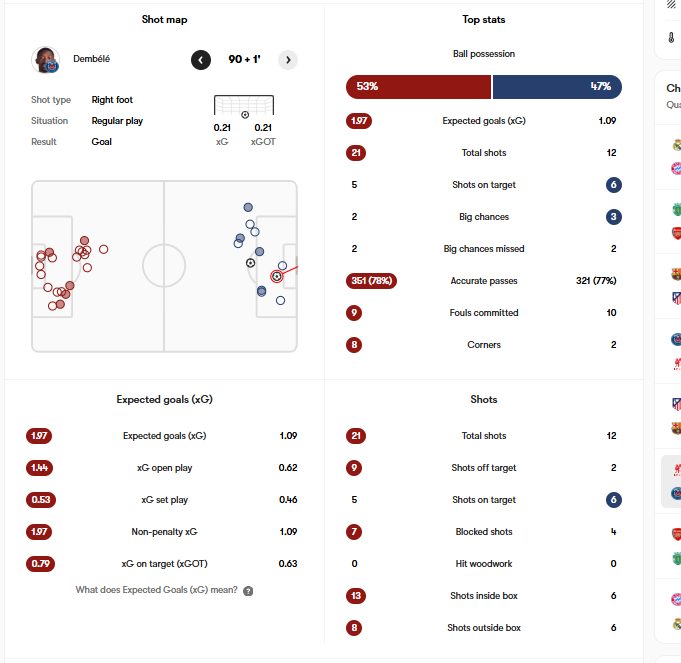Image resolution: width=681 pixels, height=663 pixels.
Task: Click the red 53% possession bar segment
Action: pyautogui.click(x=418, y=87)
